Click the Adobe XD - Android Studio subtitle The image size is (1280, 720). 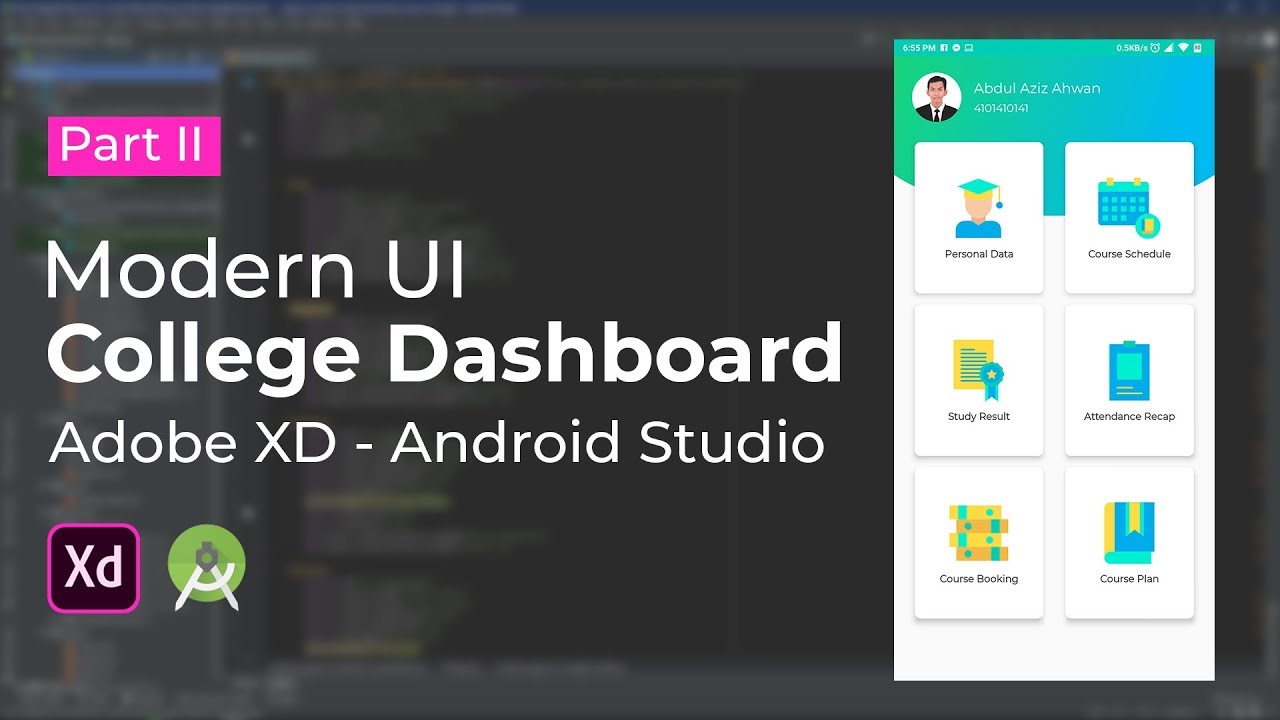pos(437,443)
